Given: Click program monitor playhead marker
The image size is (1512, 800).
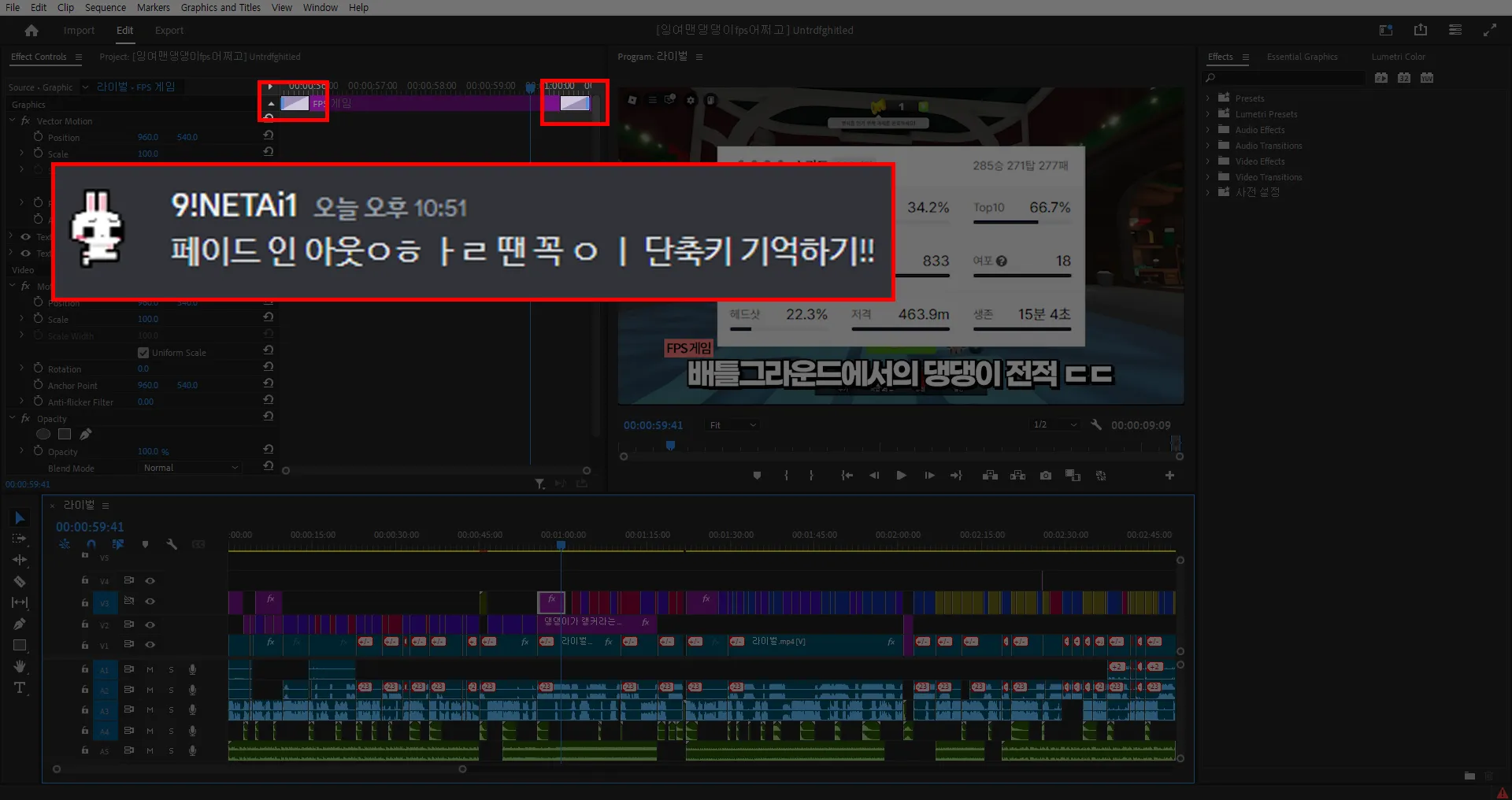Looking at the screenshot, I should pos(670,446).
